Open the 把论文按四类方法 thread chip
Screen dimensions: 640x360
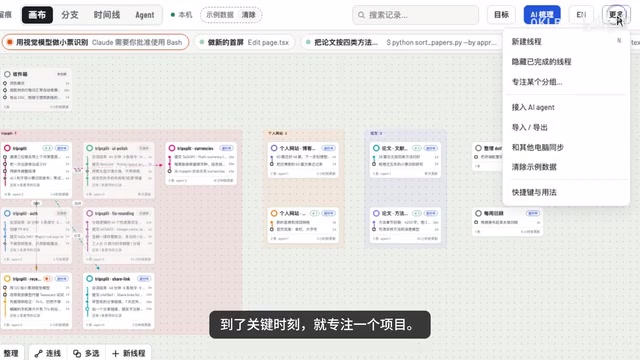(x=401, y=42)
